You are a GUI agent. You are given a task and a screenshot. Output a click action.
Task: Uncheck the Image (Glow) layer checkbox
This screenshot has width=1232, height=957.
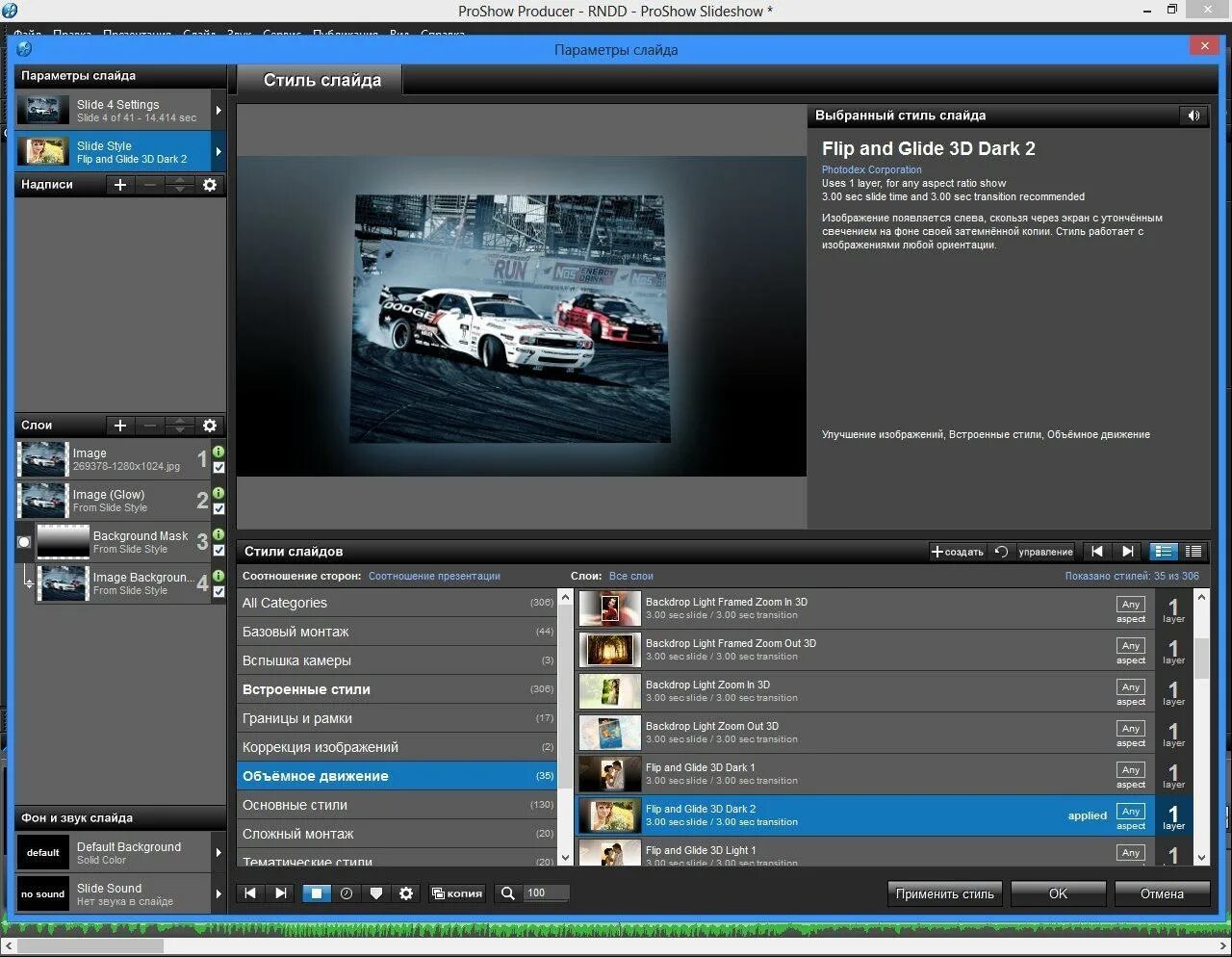pyautogui.click(x=219, y=510)
